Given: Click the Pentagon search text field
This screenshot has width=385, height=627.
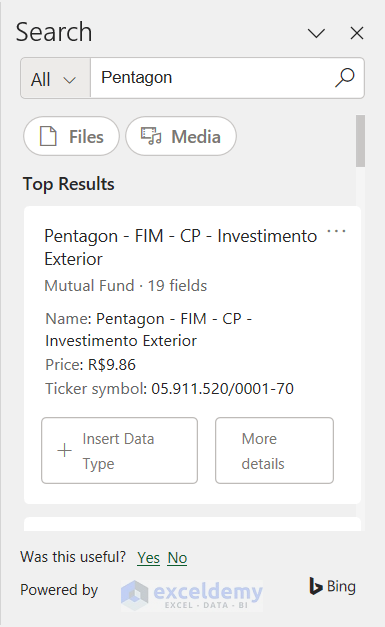Looking at the screenshot, I should click(x=212, y=78).
